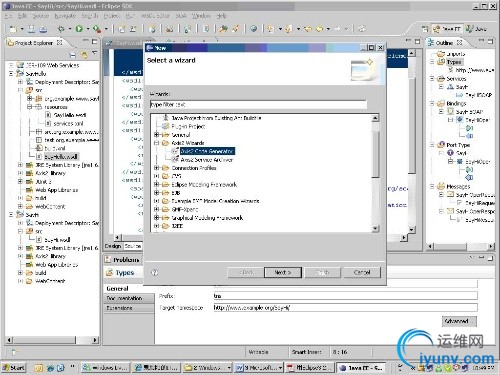Click Project Explorer horizontal scrollbar
This screenshot has width=500, height=375.
pos(44,340)
